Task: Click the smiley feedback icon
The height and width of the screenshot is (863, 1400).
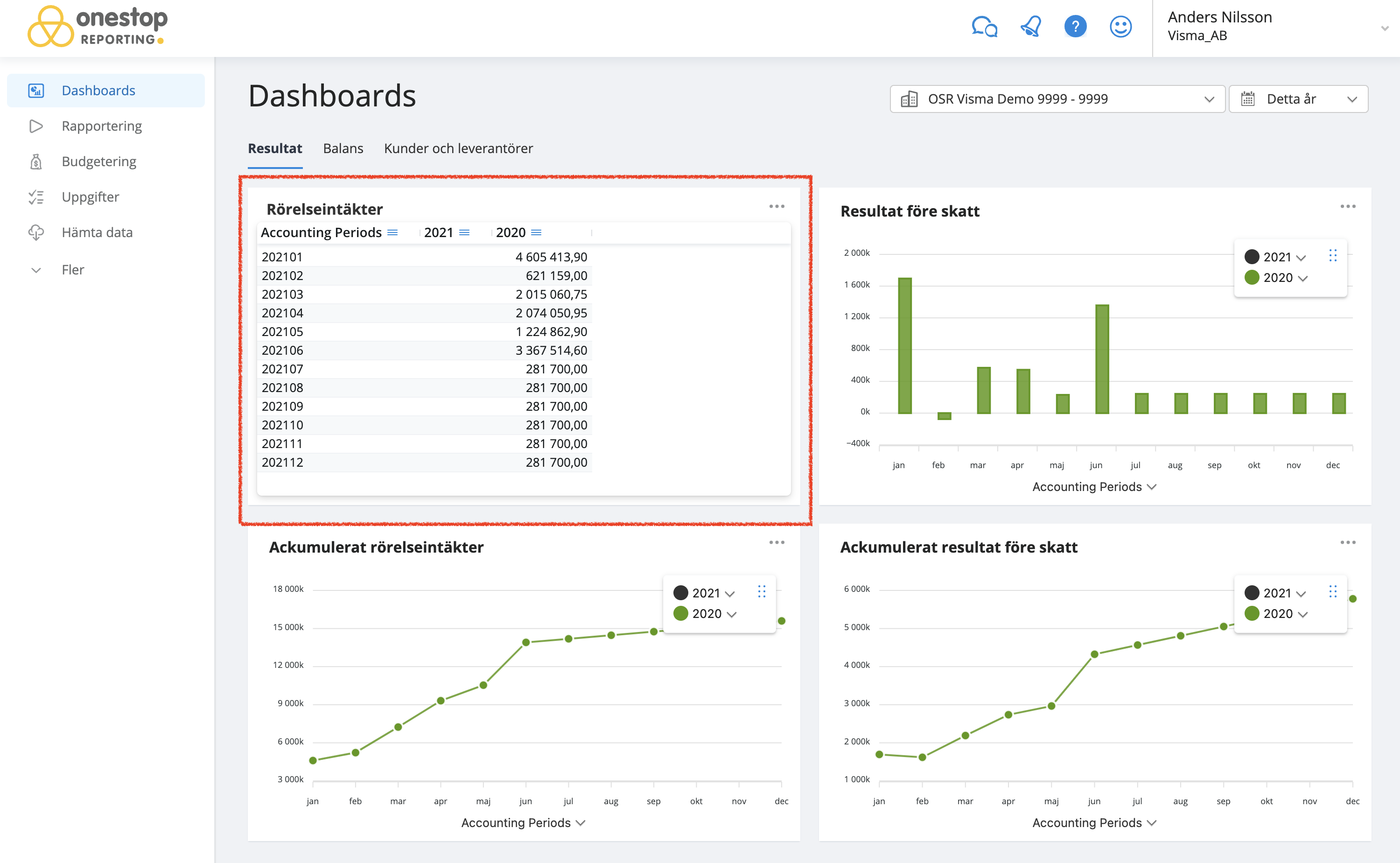Action: 1120,27
